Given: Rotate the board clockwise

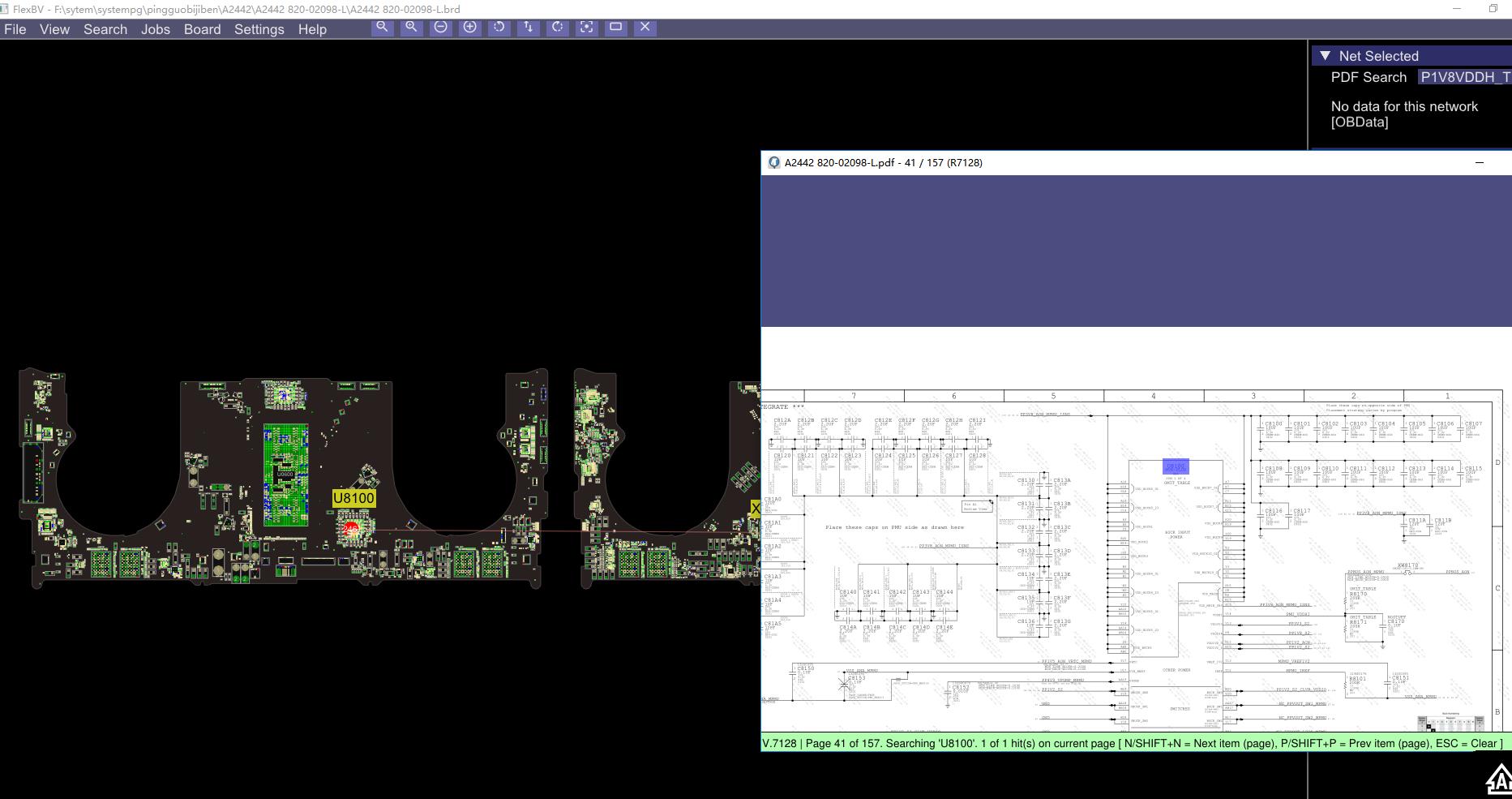Looking at the screenshot, I should tap(557, 27).
